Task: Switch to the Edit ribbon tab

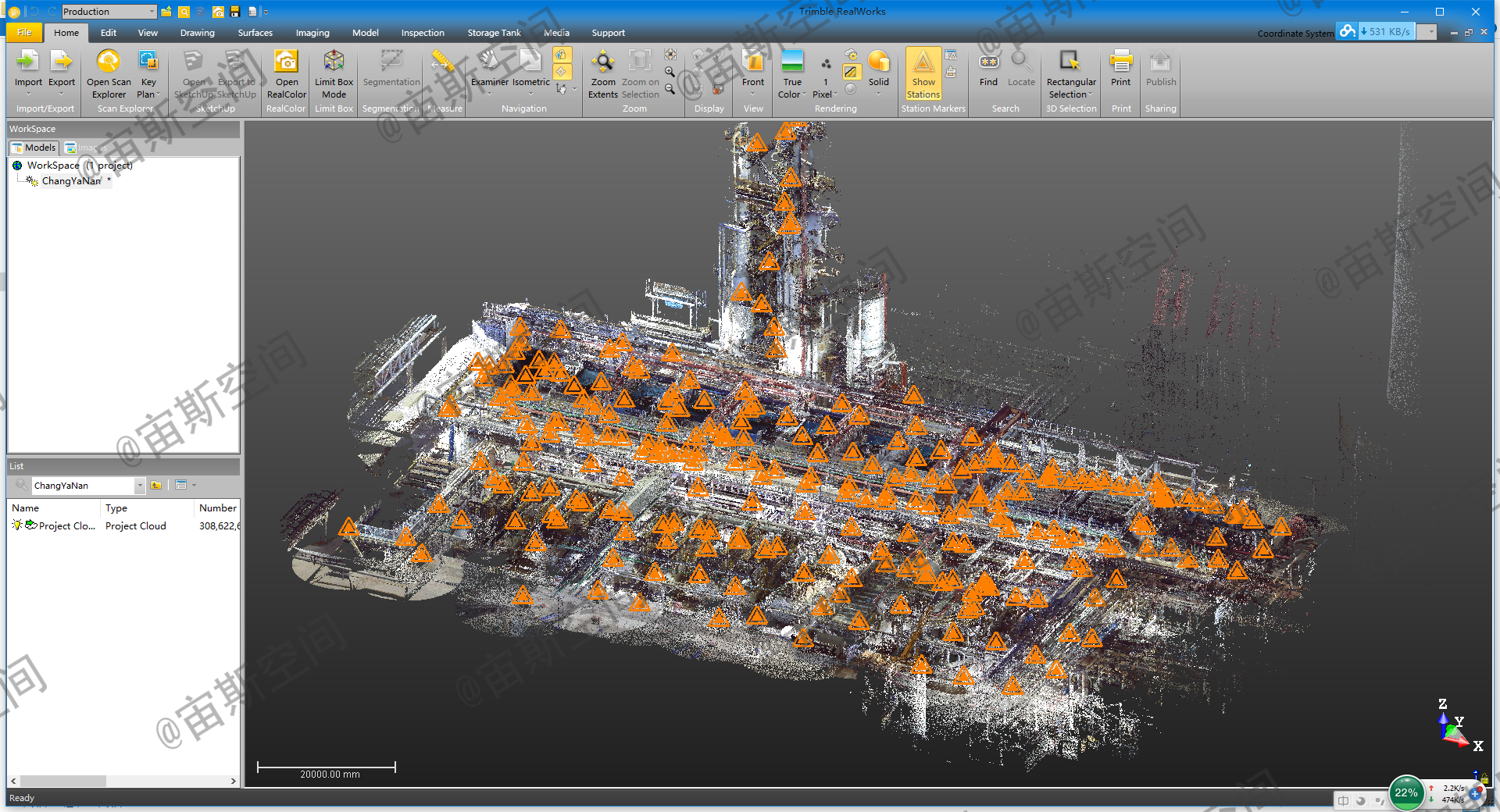Action: click(109, 33)
